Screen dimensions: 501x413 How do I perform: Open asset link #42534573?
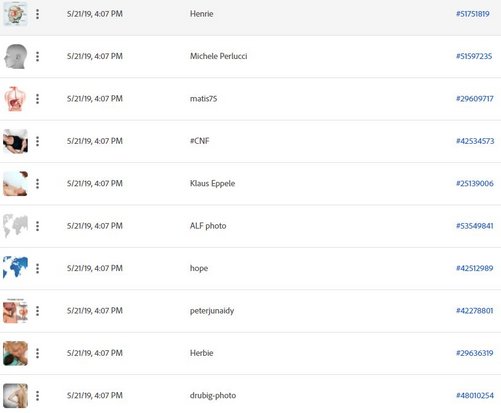[x=475, y=141]
